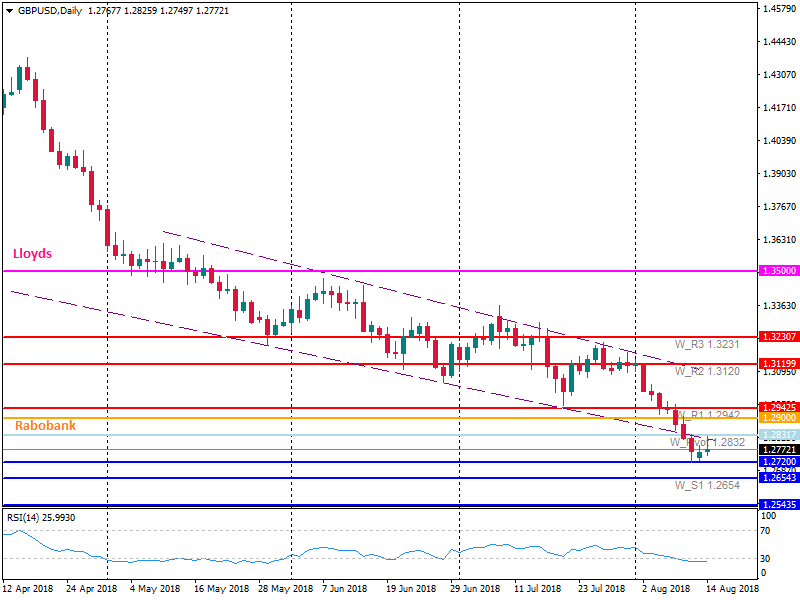Select the 1.25435 bottom support tag
Viewport: 800px width, 600px height.
[x=777, y=505]
